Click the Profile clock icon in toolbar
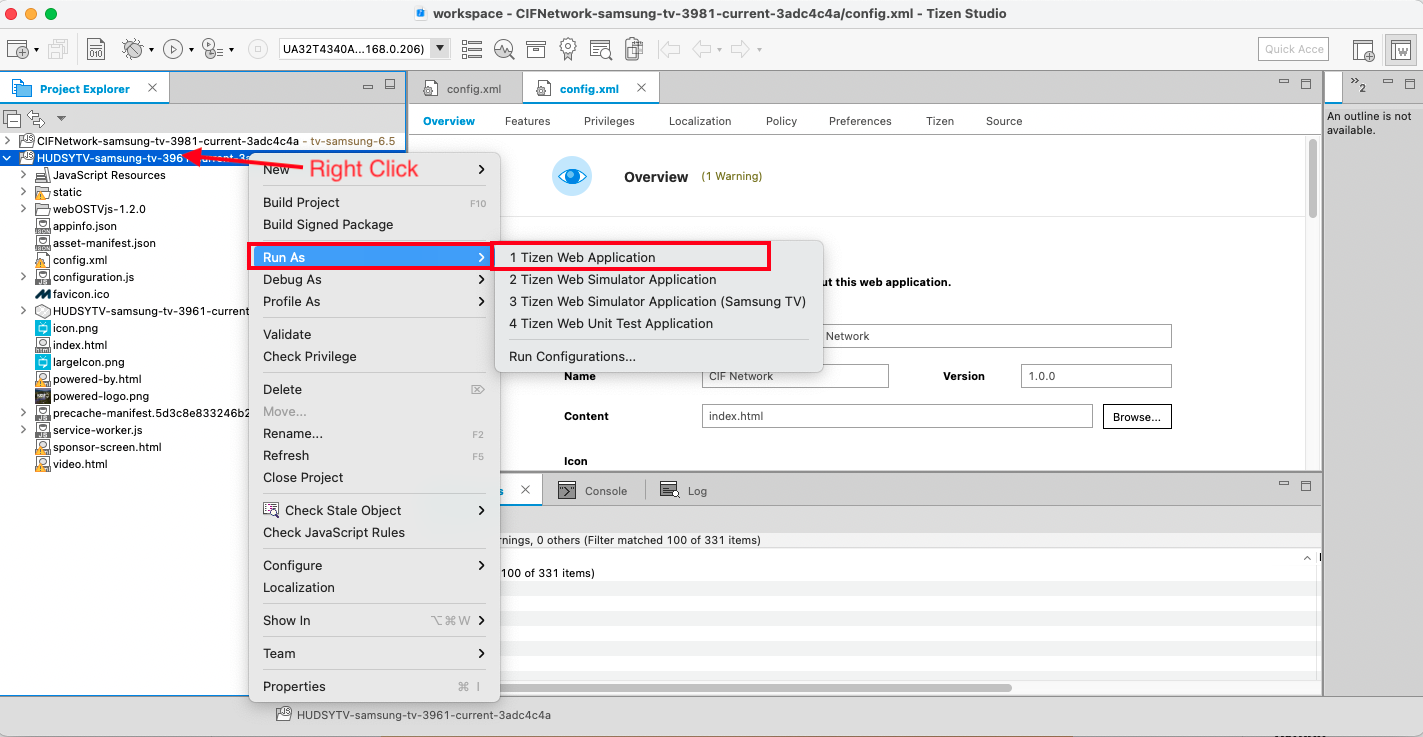This screenshot has width=1423, height=737. tap(211, 49)
